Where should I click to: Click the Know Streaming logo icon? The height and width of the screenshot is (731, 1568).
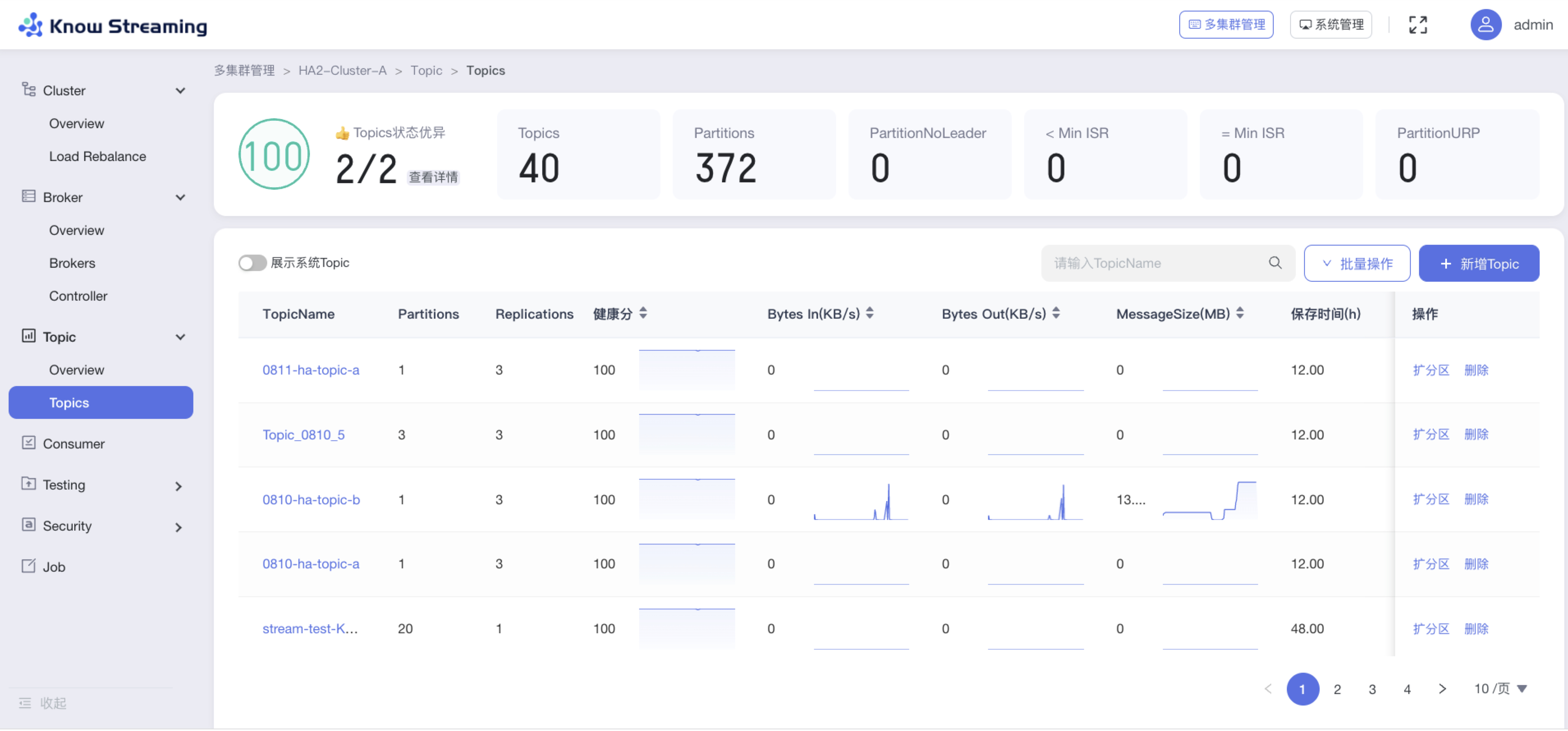click(30, 25)
